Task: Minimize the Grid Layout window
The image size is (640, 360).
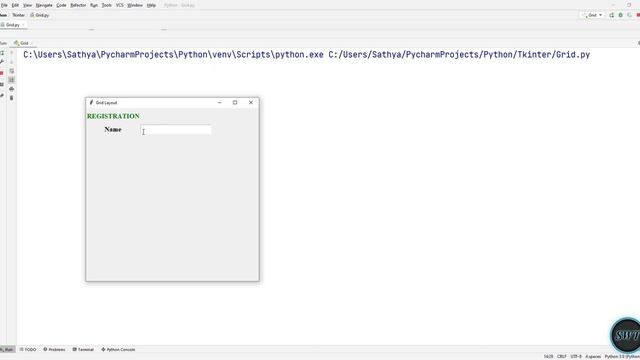Action: (220, 102)
